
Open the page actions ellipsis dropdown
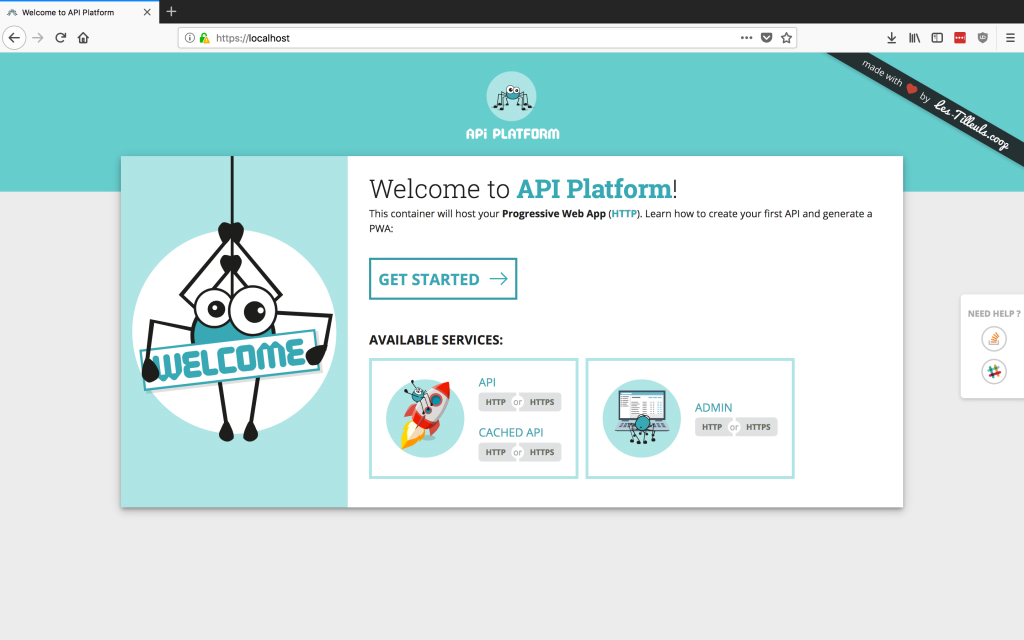(x=745, y=37)
